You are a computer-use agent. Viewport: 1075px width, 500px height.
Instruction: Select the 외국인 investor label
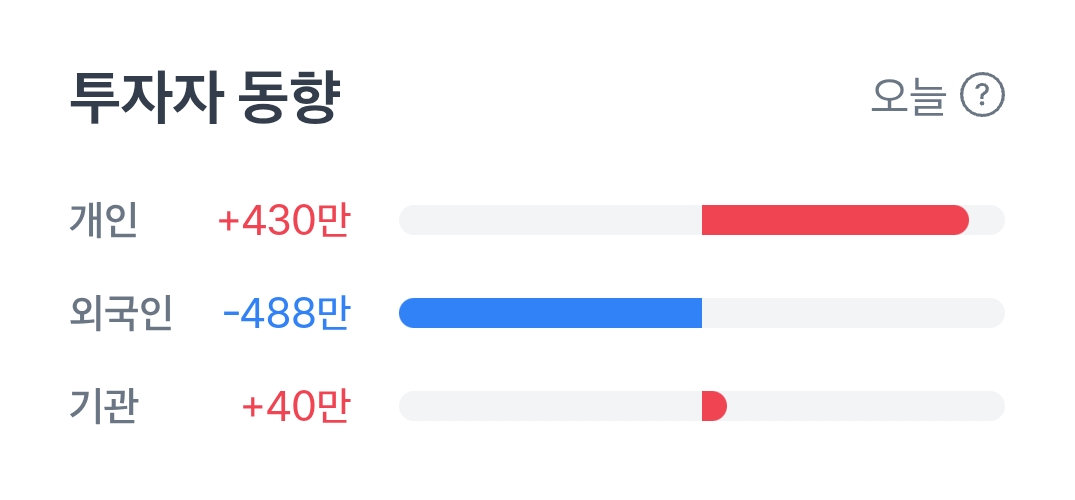(x=121, y=313)
